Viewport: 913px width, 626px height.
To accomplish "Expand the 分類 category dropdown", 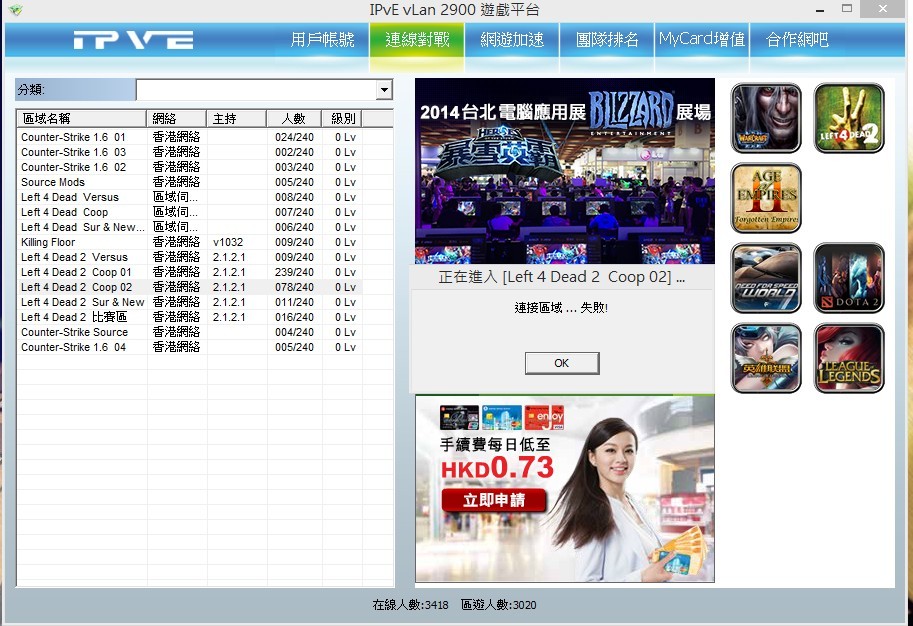I will (384, 90).
